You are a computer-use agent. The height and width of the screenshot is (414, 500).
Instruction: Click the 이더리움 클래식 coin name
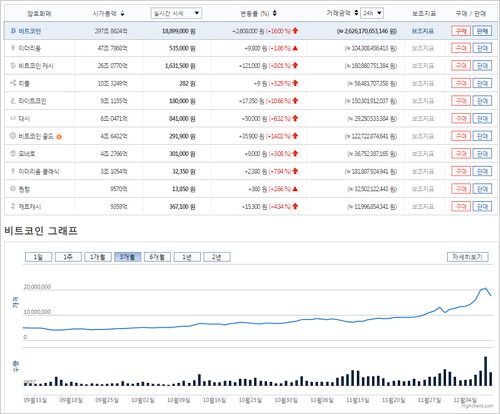click(39, 171)
